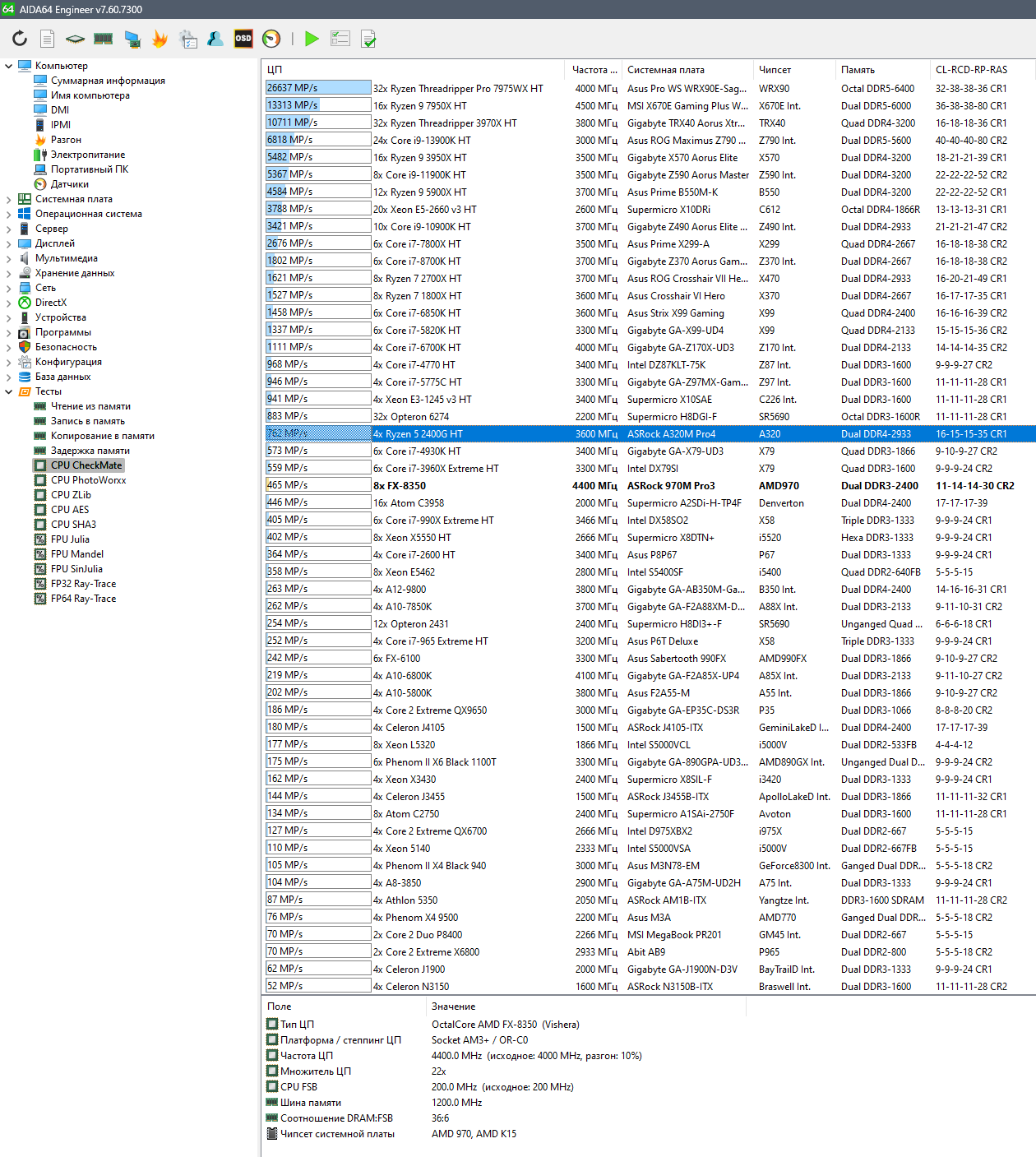Sort by the ЦП column header
Viewport: 1036px width, 1157px height.
pyautogui.click(x=414, y=70)
